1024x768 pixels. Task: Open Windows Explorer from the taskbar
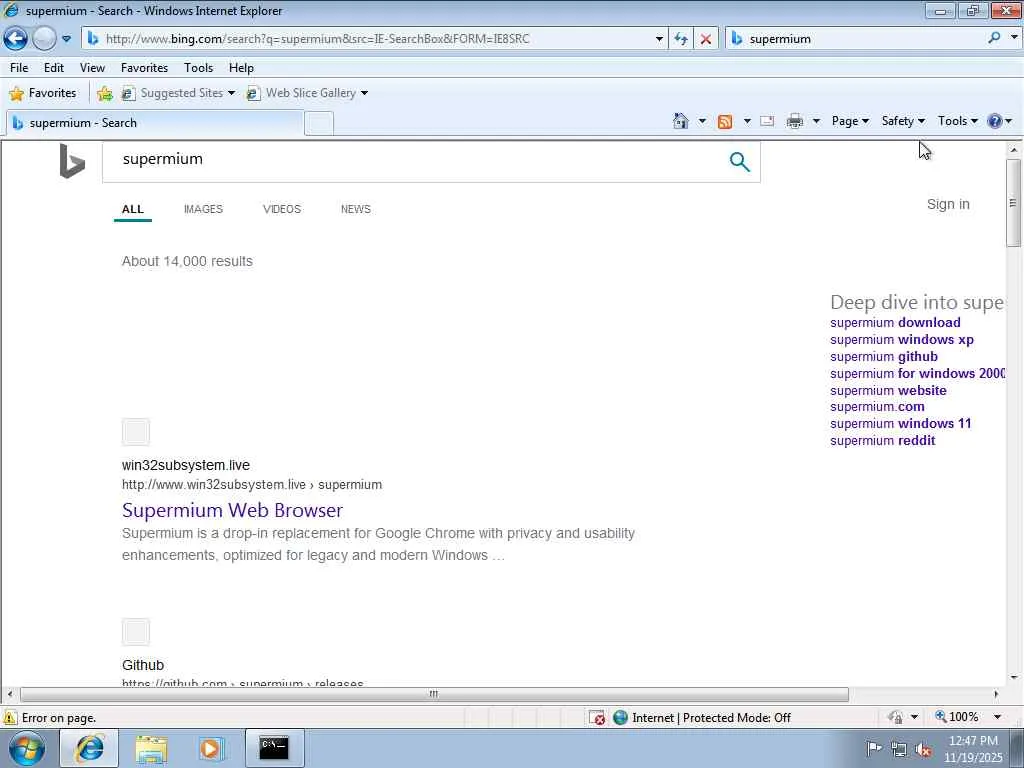(x=151, y=748)
